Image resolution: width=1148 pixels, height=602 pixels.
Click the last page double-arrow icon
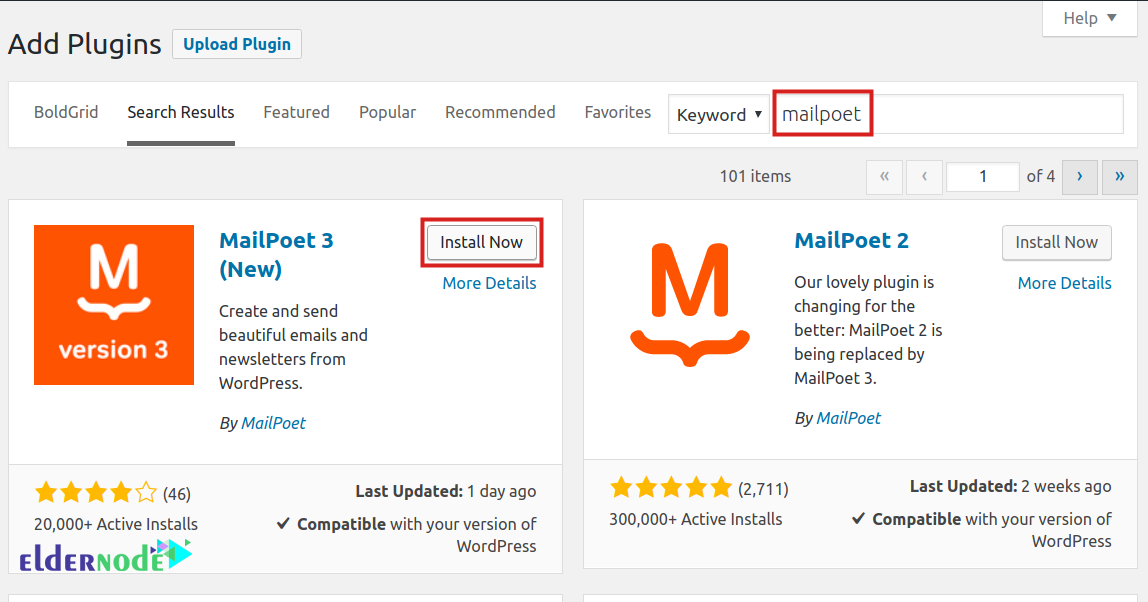click(1119, 177)
